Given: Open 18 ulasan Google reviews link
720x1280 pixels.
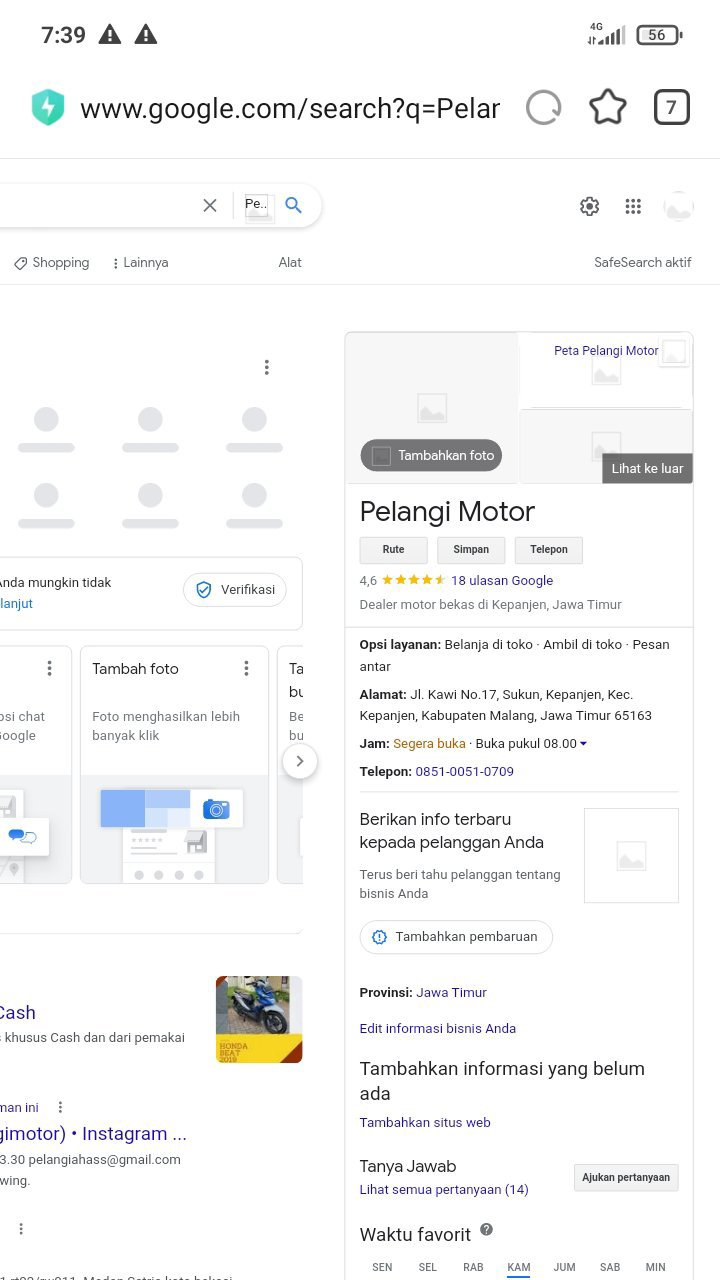Looking at the screenshot, I should tap(502, 580).
